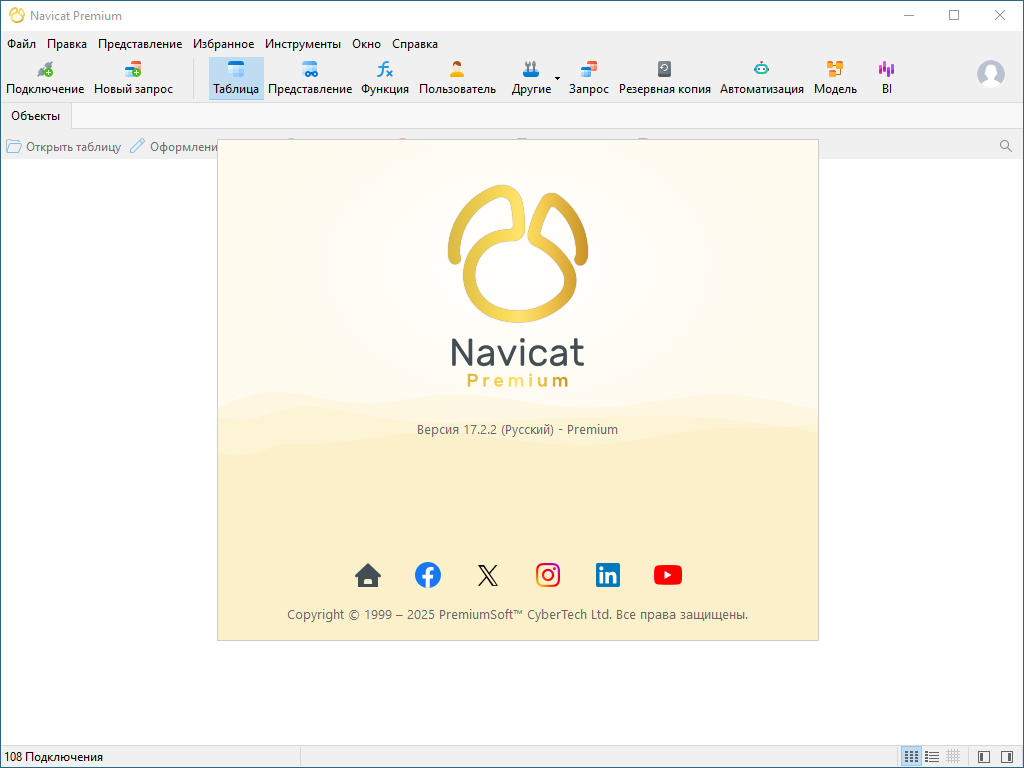Open the Справка menu
Viewport: 1024px width, 768px height.
(415, 44)
